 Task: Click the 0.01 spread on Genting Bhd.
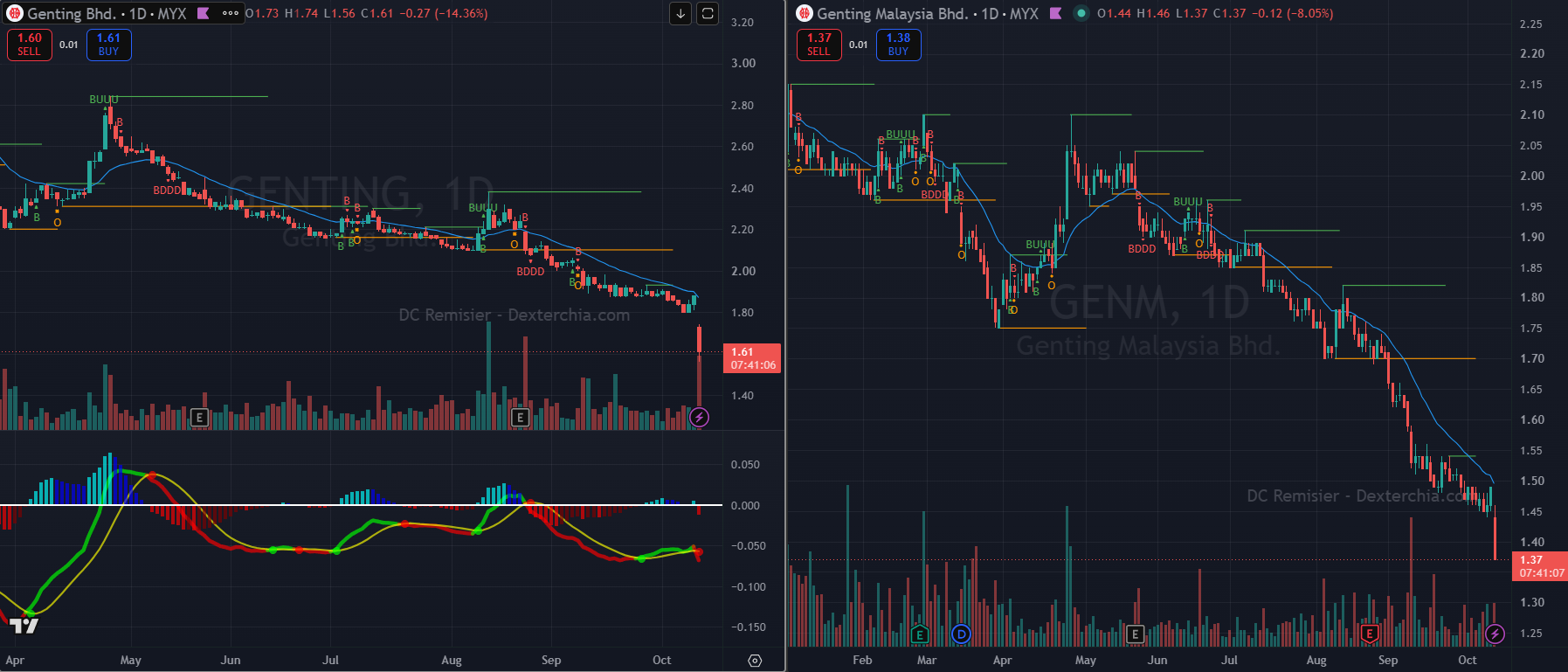(x=69, y=45)
